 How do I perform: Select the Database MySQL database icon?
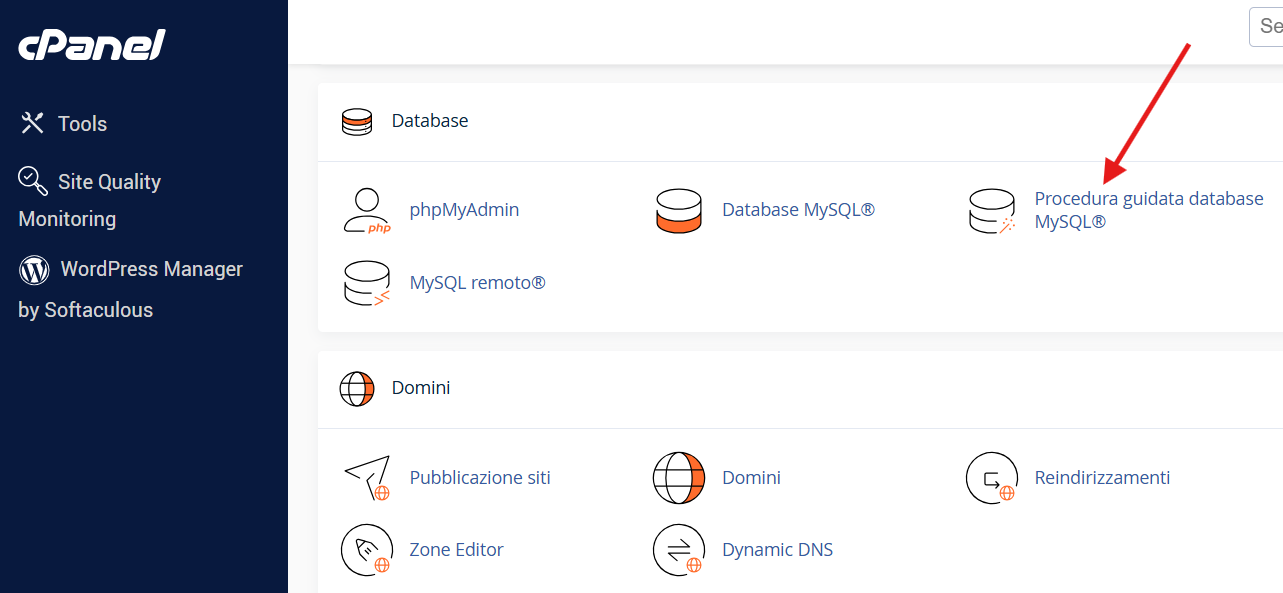click(679, 210)
